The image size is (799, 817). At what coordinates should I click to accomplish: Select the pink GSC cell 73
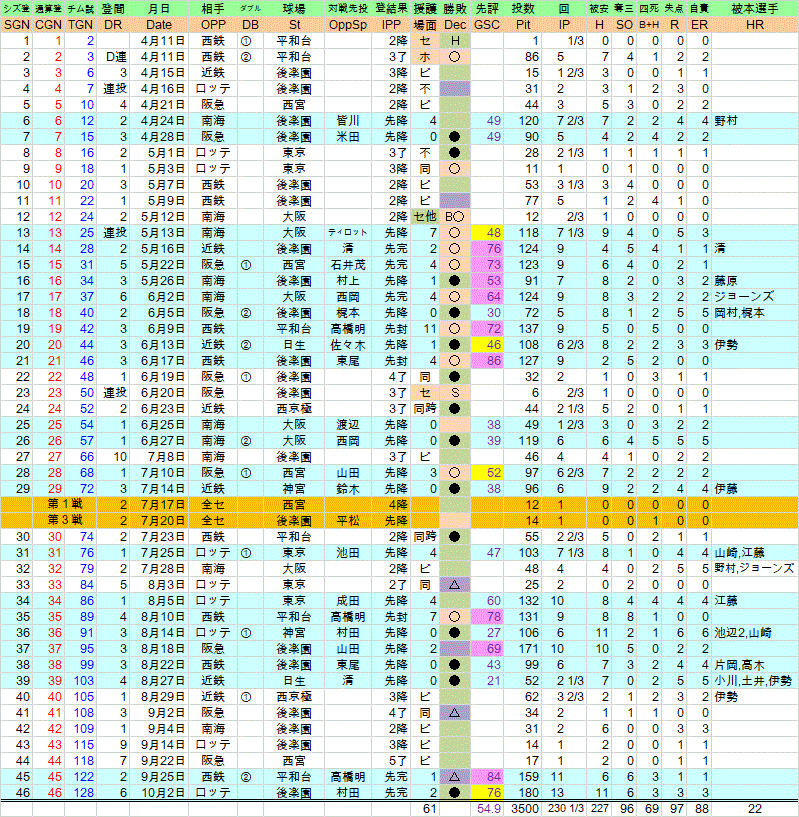487,265
